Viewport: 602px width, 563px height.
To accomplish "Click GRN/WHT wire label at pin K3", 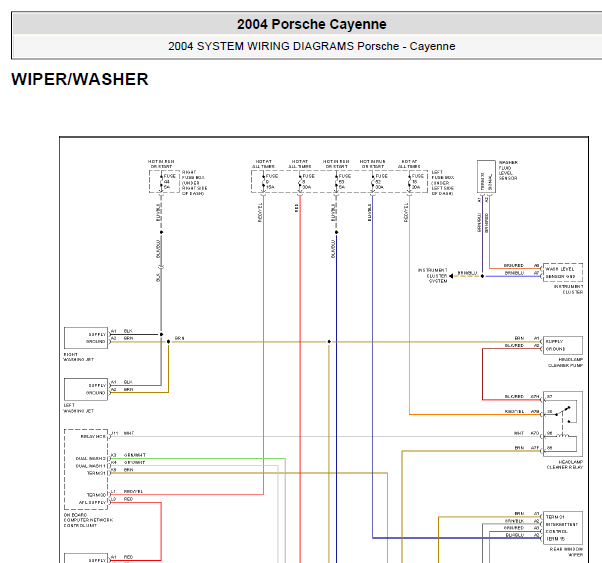I will click(135, 455).
